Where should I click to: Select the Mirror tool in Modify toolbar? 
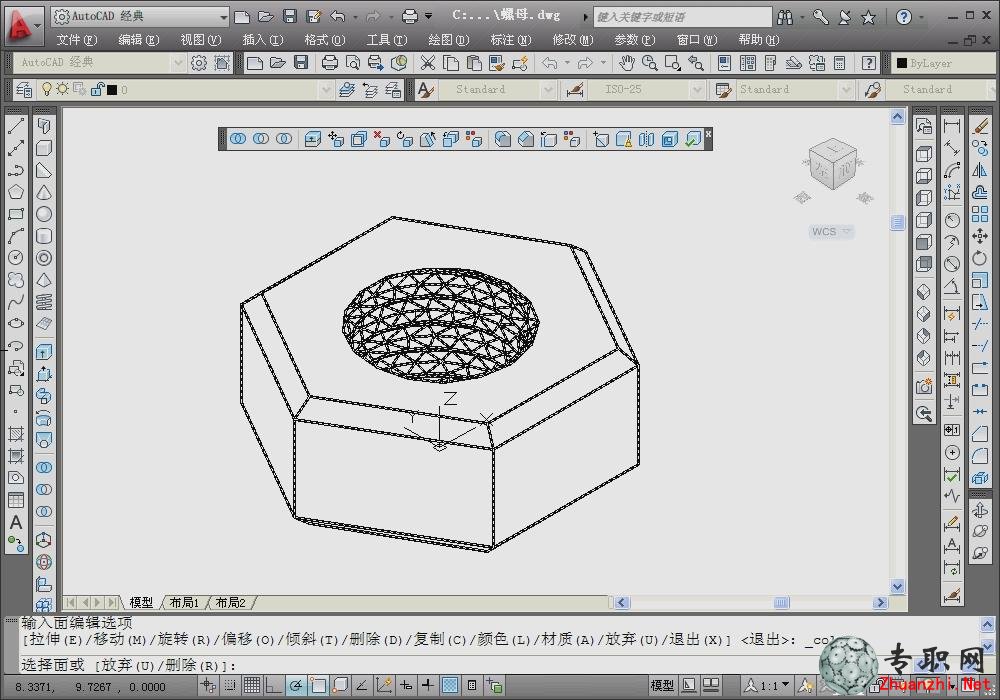point(980,170)
